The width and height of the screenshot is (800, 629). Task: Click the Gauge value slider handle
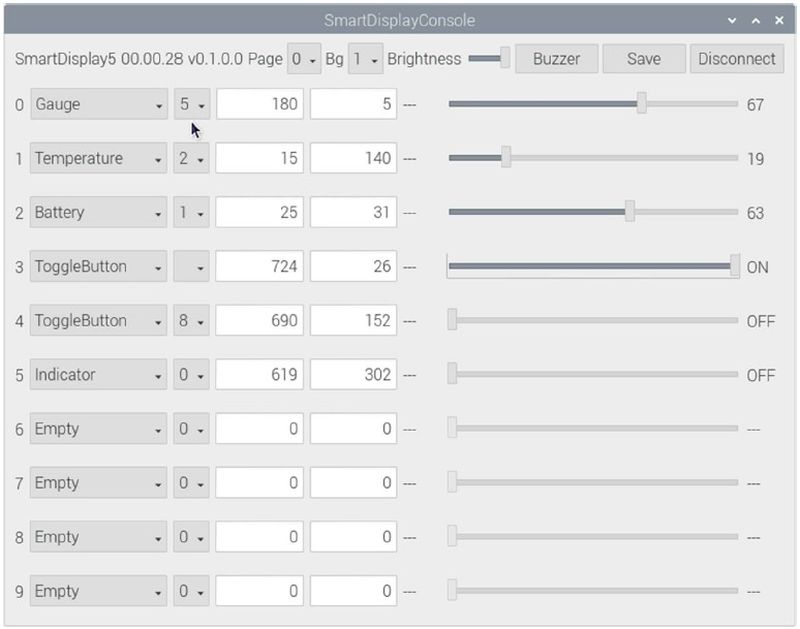point(642,104)
